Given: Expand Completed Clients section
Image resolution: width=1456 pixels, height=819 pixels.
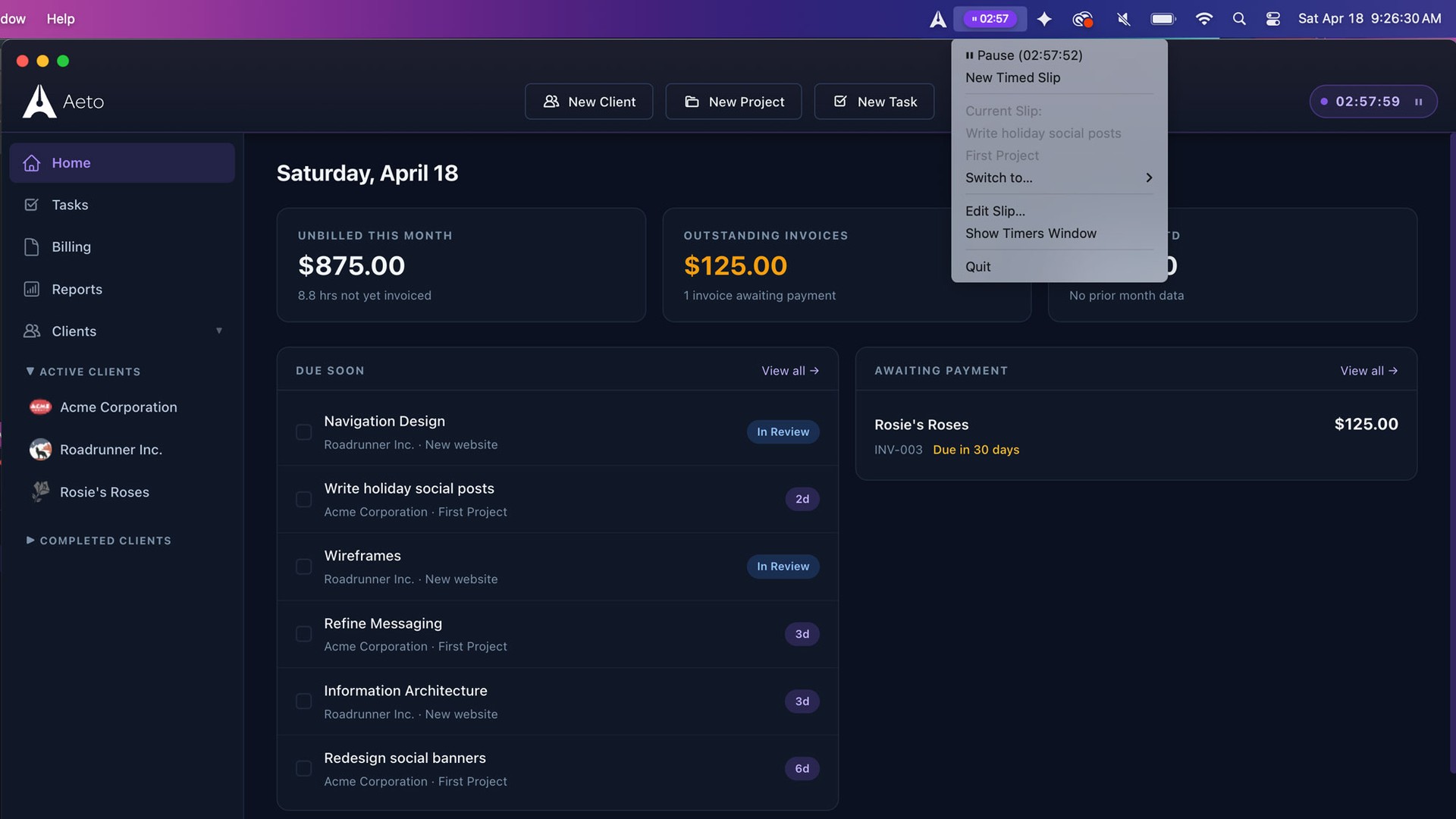Looking at the screenshot, I should (99, 541).
